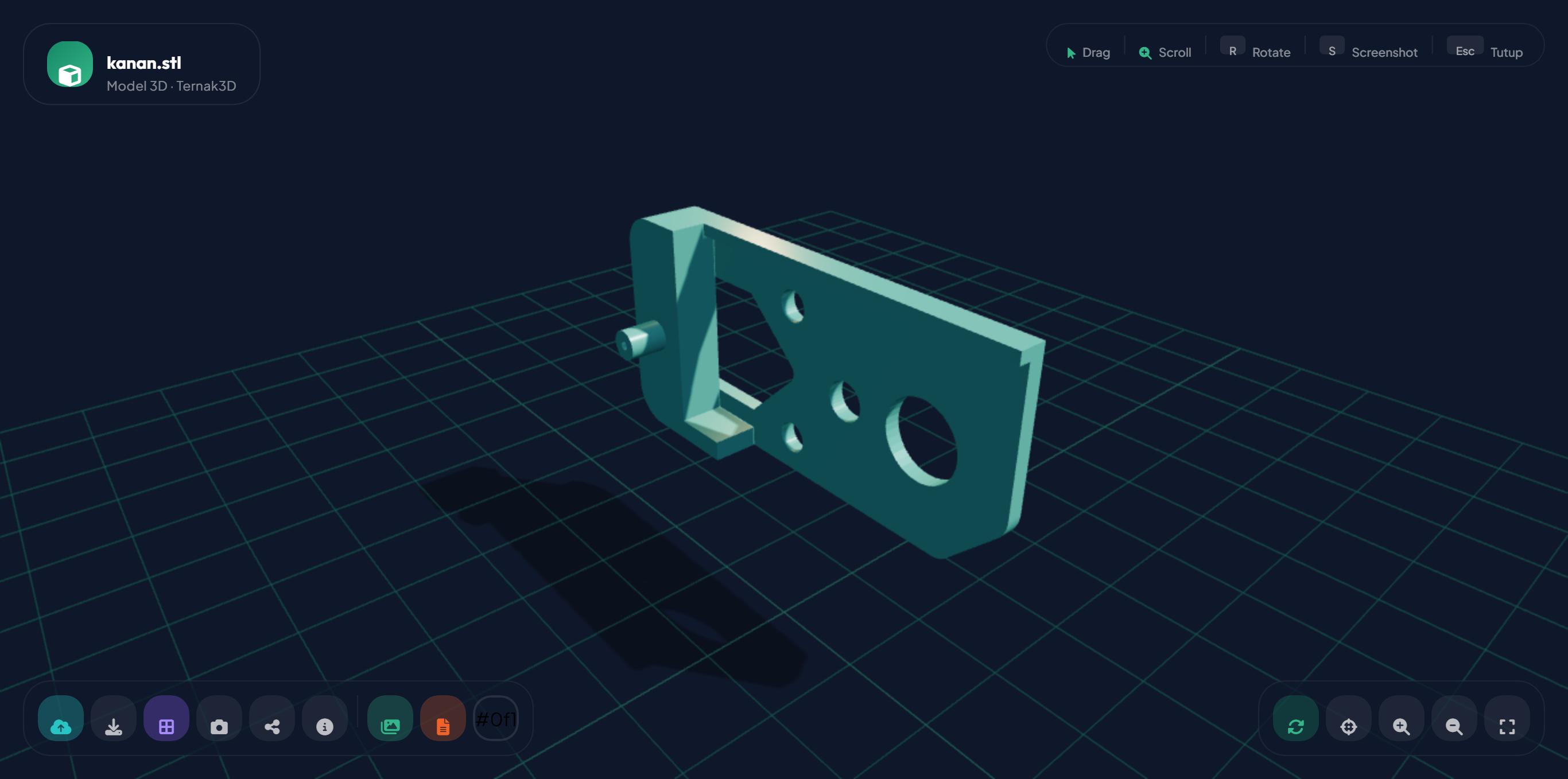Click the Rotate hint label
The width and height of the screenshot is (1568, 779).
point(1272,52)
